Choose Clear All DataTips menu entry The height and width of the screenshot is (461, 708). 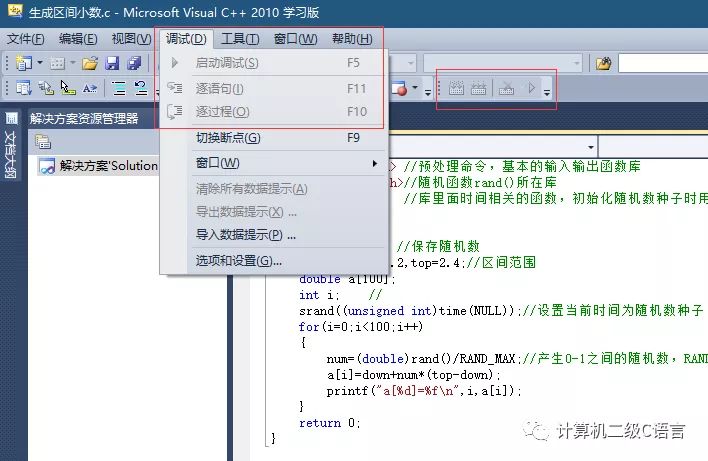(x=274, y=189)
